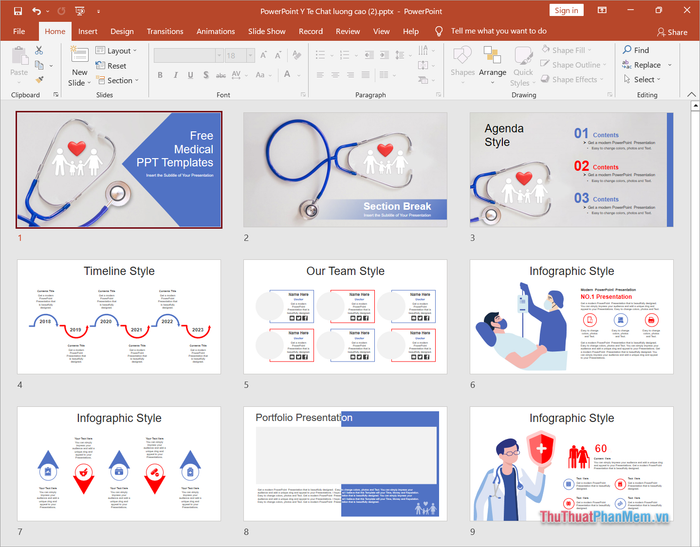This screenshot has height=547, width=700.
Task: Collapse the ribbon with chevron arrow
Action: click(x=691, y=94)
